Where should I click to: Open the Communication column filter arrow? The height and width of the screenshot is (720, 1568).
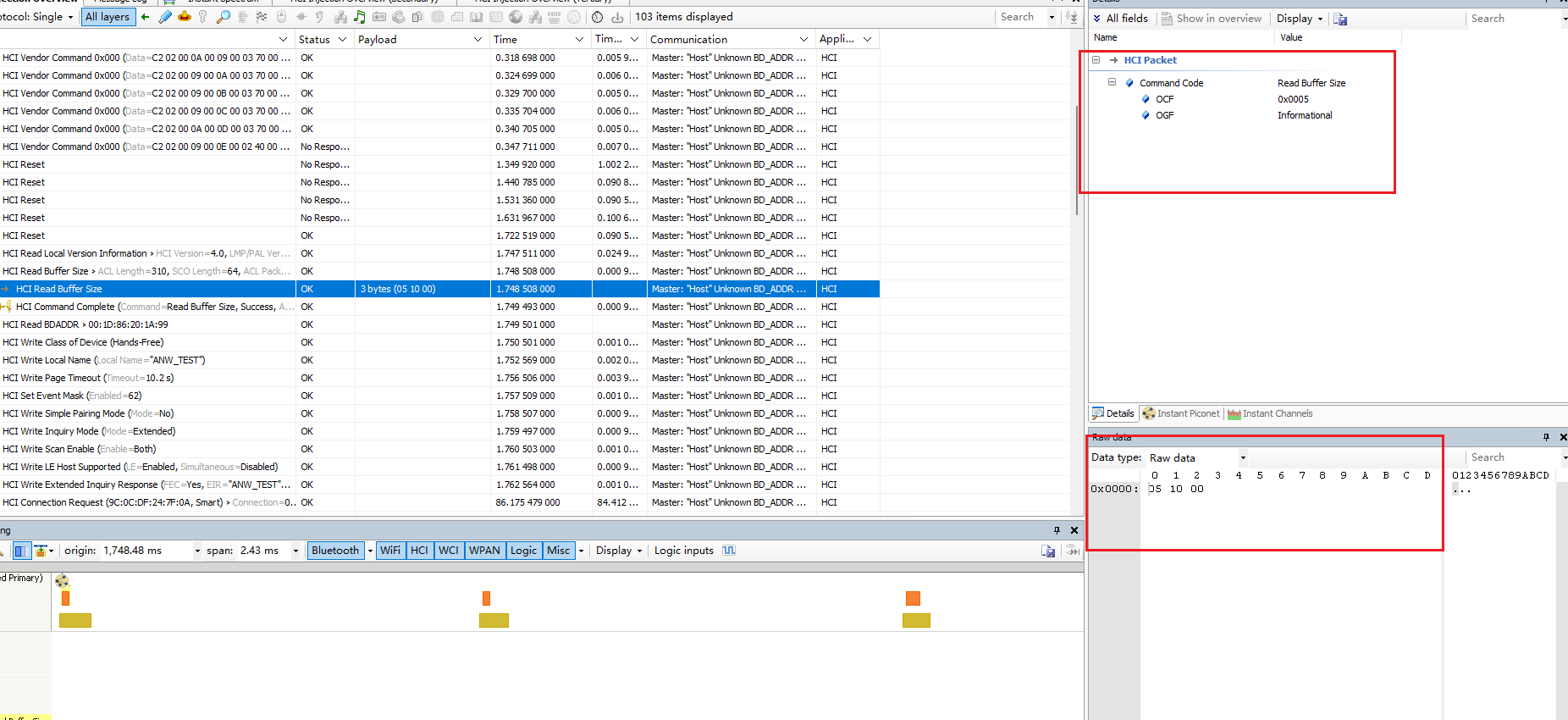803,39
